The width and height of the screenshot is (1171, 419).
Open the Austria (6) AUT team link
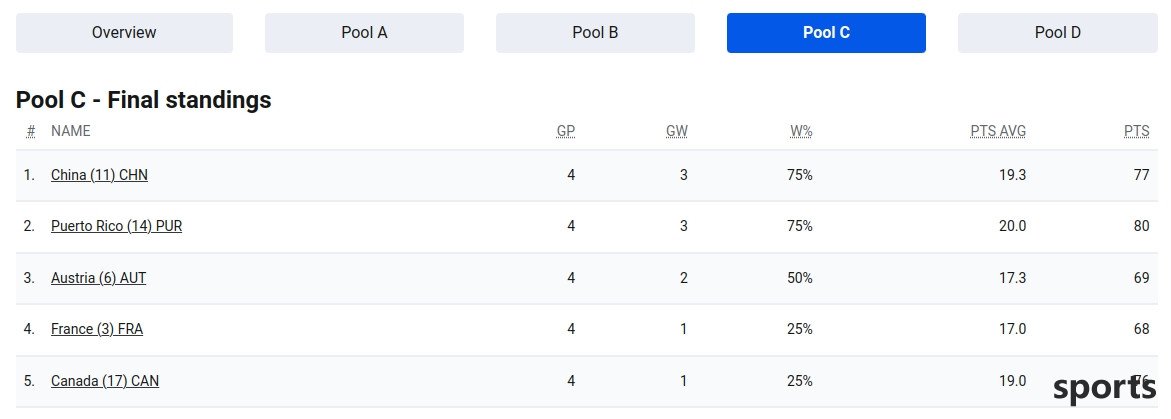(99, 278)
